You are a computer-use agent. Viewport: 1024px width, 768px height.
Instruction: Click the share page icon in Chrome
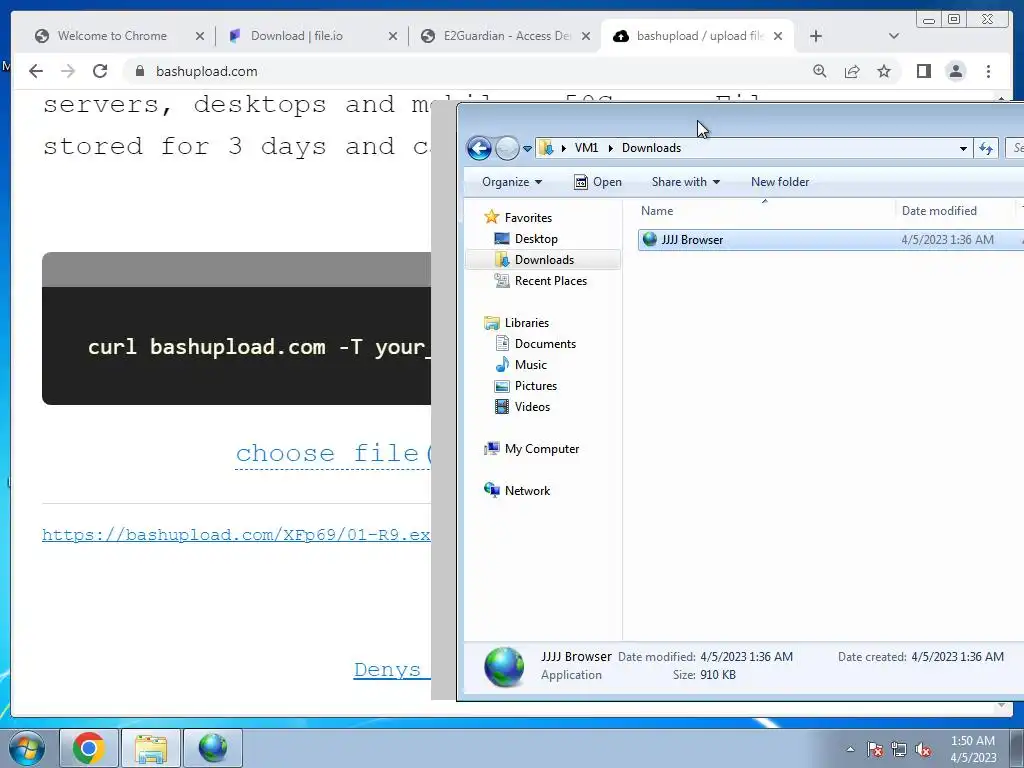tap(852, 71)
